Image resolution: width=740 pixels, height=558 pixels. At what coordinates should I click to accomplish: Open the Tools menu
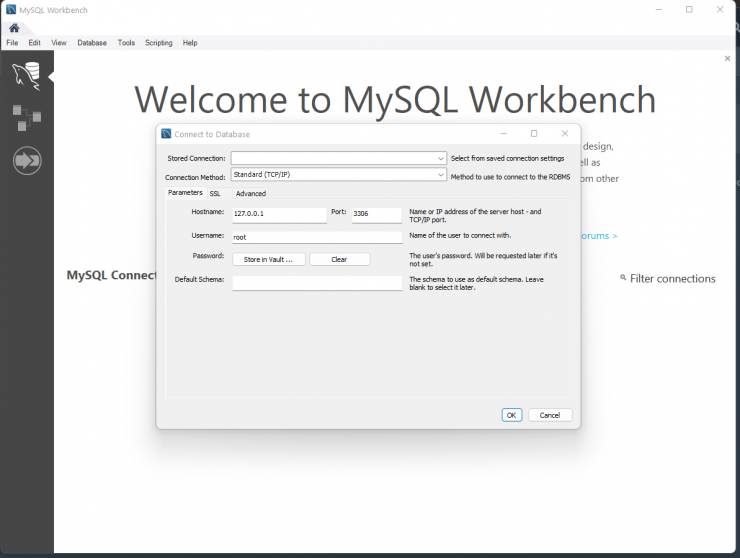click(x=126, y=42)
